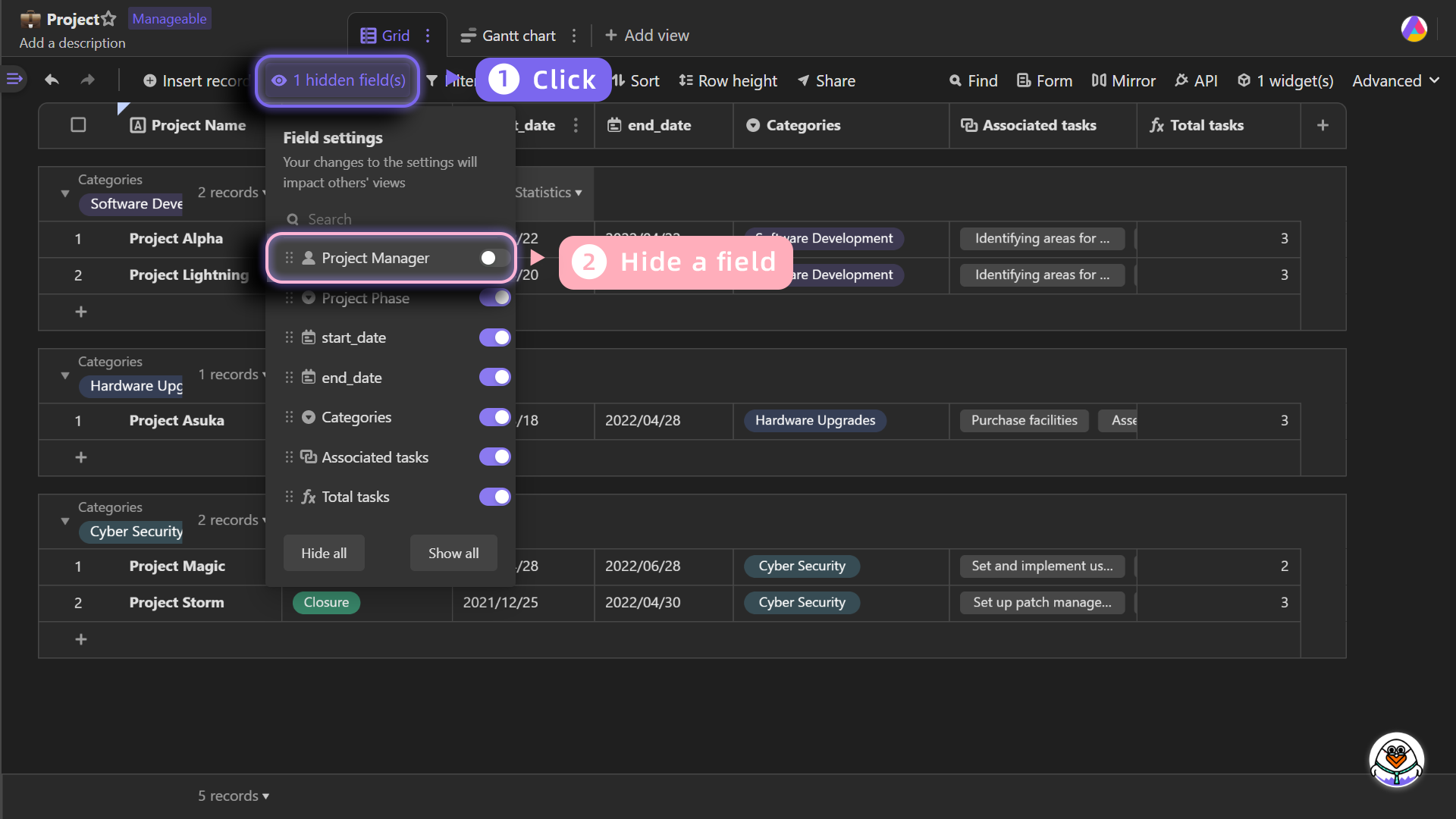
Task: Grab drag handle of Categories field
Action: [289, 417]
